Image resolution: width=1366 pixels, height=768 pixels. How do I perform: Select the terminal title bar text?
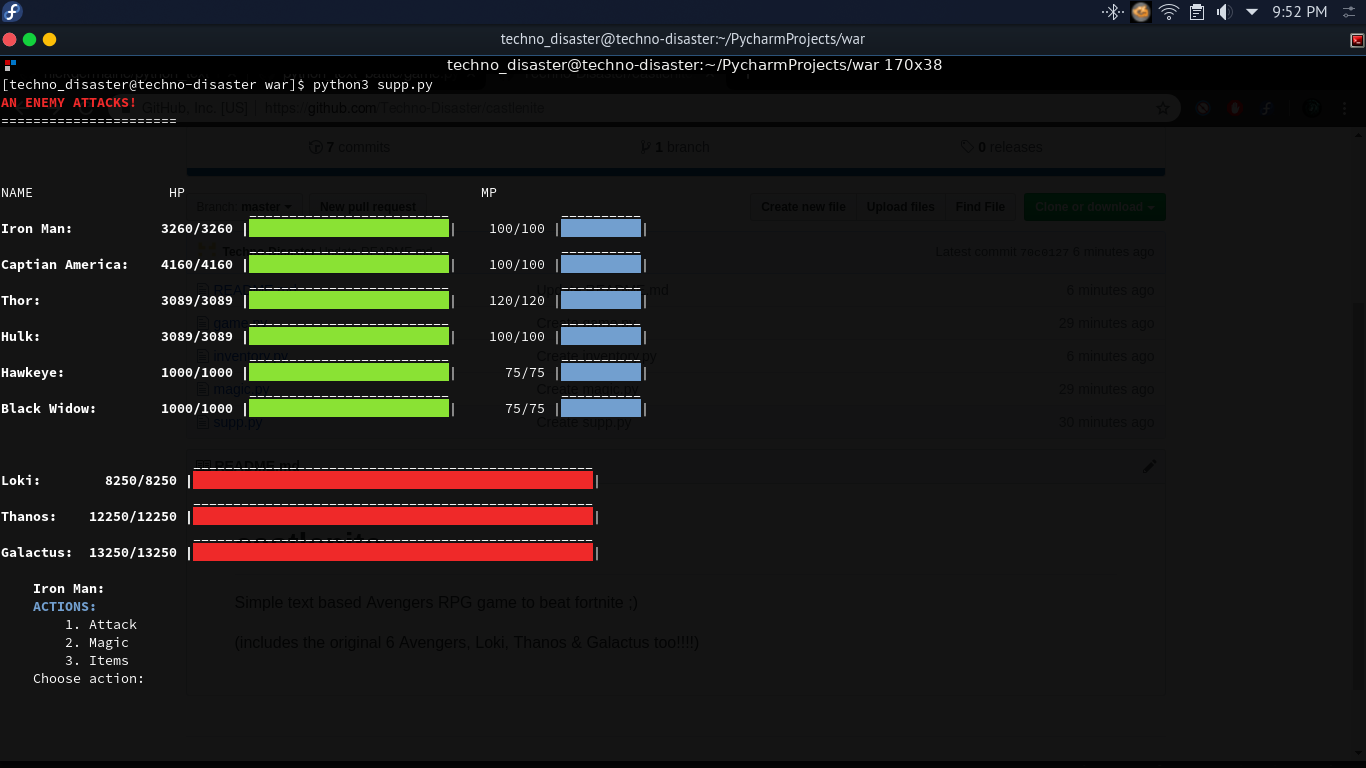683,39
